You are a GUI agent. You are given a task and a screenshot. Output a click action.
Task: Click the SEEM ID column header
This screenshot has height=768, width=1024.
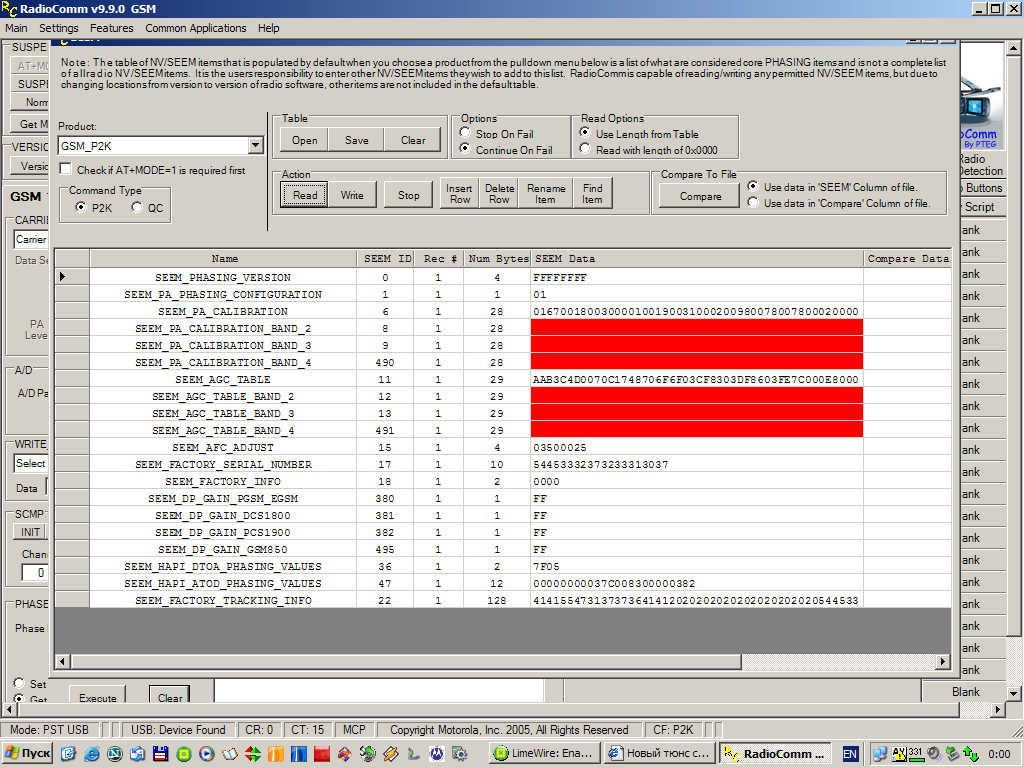click(x=385, y=259)
